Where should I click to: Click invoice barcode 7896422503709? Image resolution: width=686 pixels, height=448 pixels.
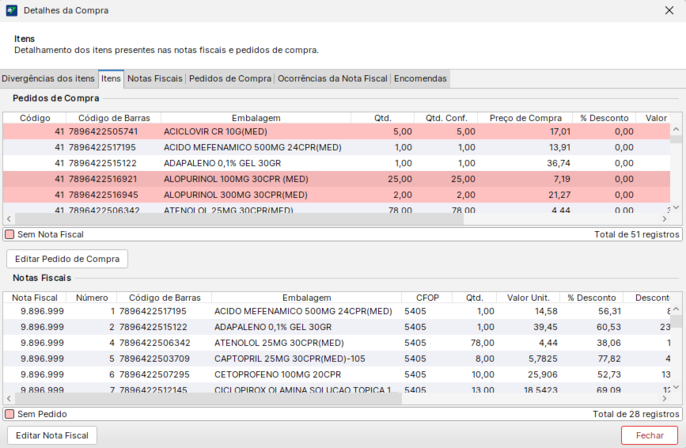pyautogui.click(x=154, y=359)
